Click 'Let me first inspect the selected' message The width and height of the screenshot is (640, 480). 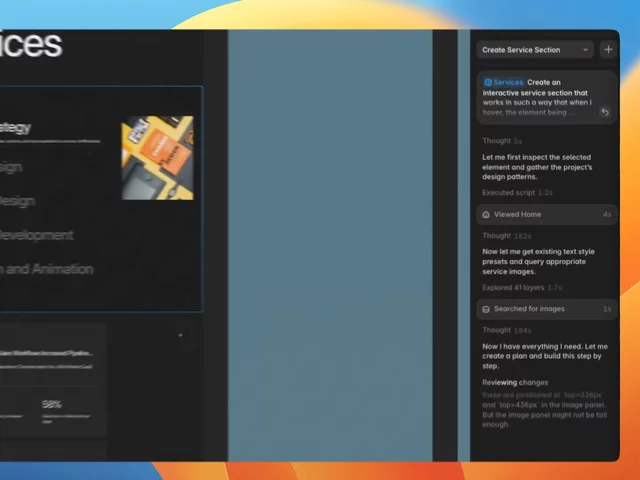[x=537, y=167]
